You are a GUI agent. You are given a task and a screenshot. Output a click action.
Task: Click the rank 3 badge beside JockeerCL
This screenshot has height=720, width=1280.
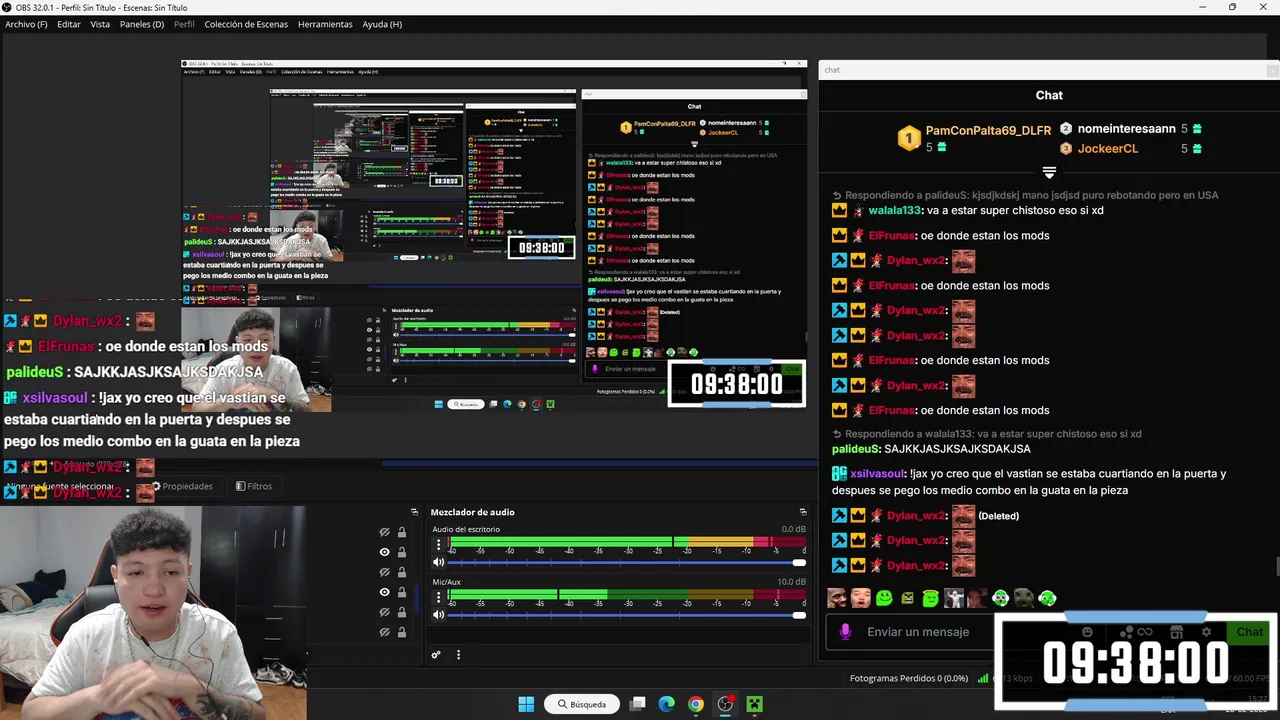click(1066, 148)
